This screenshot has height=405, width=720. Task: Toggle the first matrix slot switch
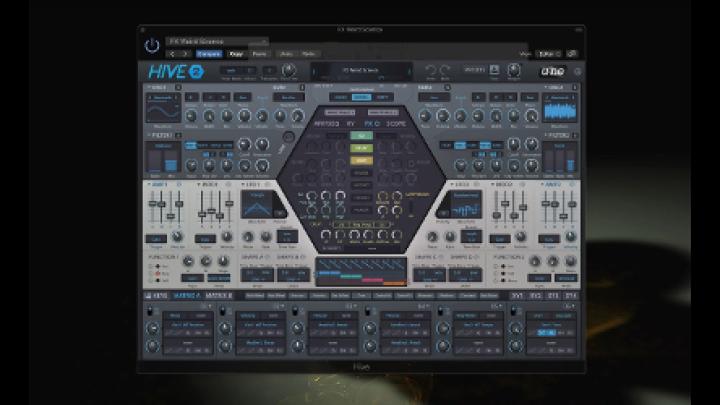150,312
